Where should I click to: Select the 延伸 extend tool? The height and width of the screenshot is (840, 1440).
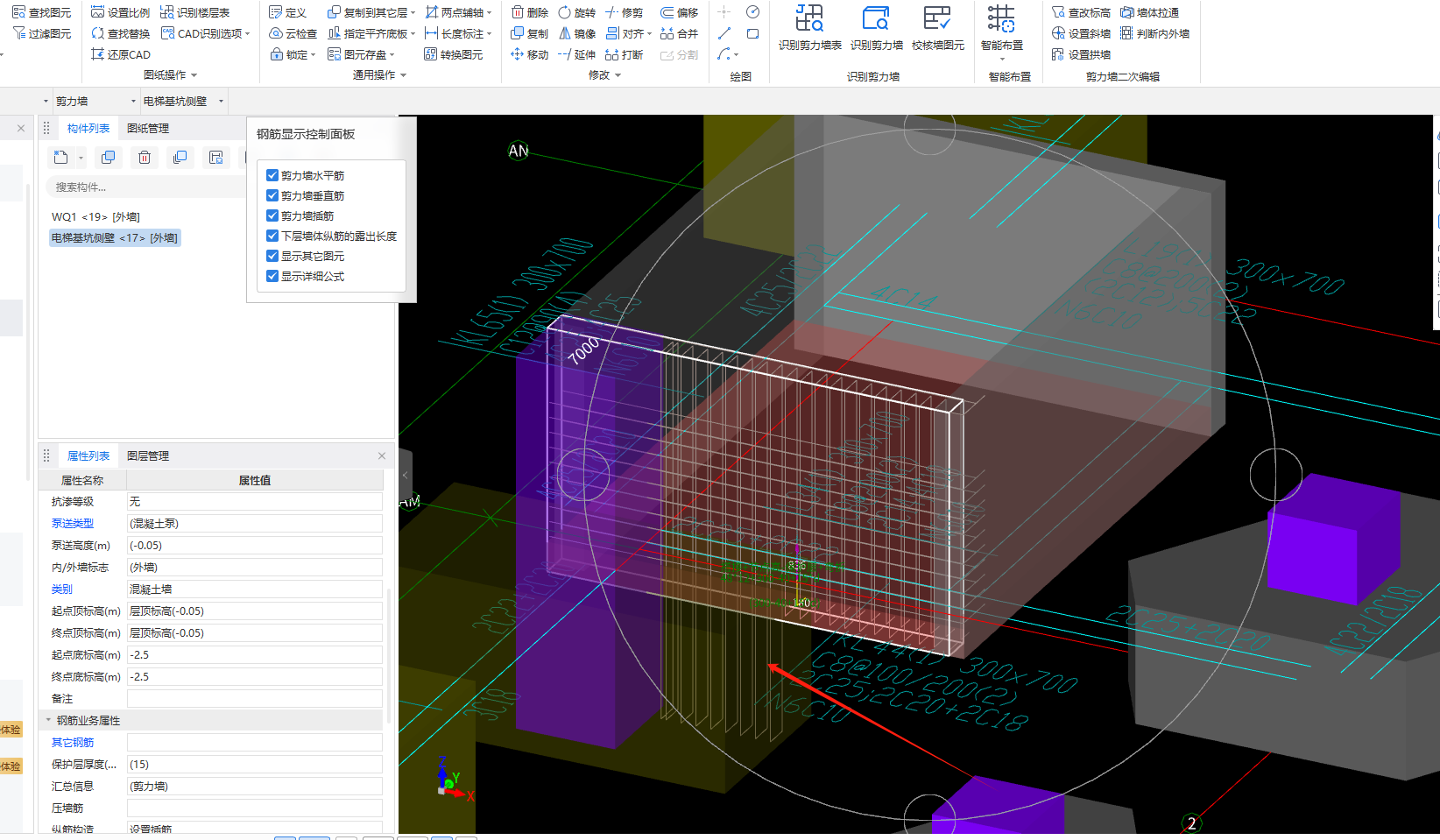click(x=576, y=54)
